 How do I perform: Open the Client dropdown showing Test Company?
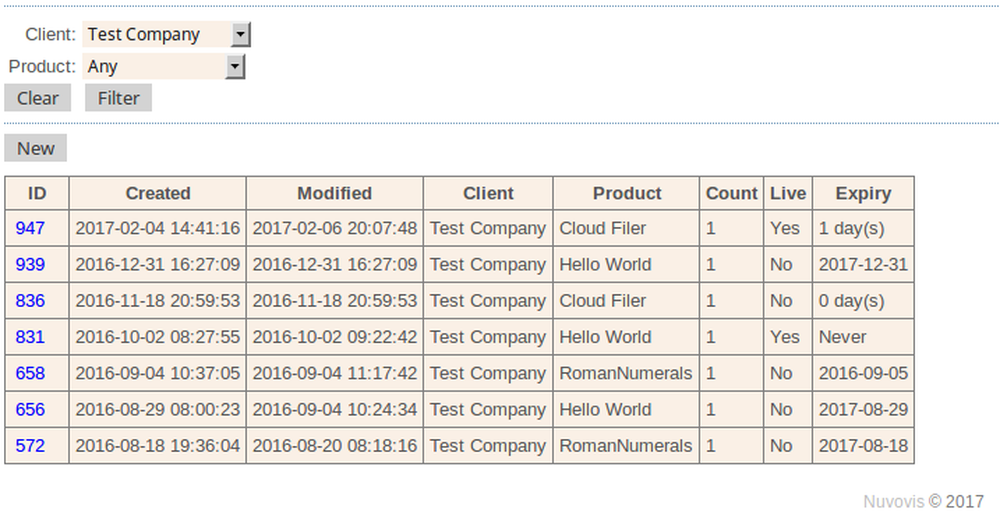click(166, 35)
